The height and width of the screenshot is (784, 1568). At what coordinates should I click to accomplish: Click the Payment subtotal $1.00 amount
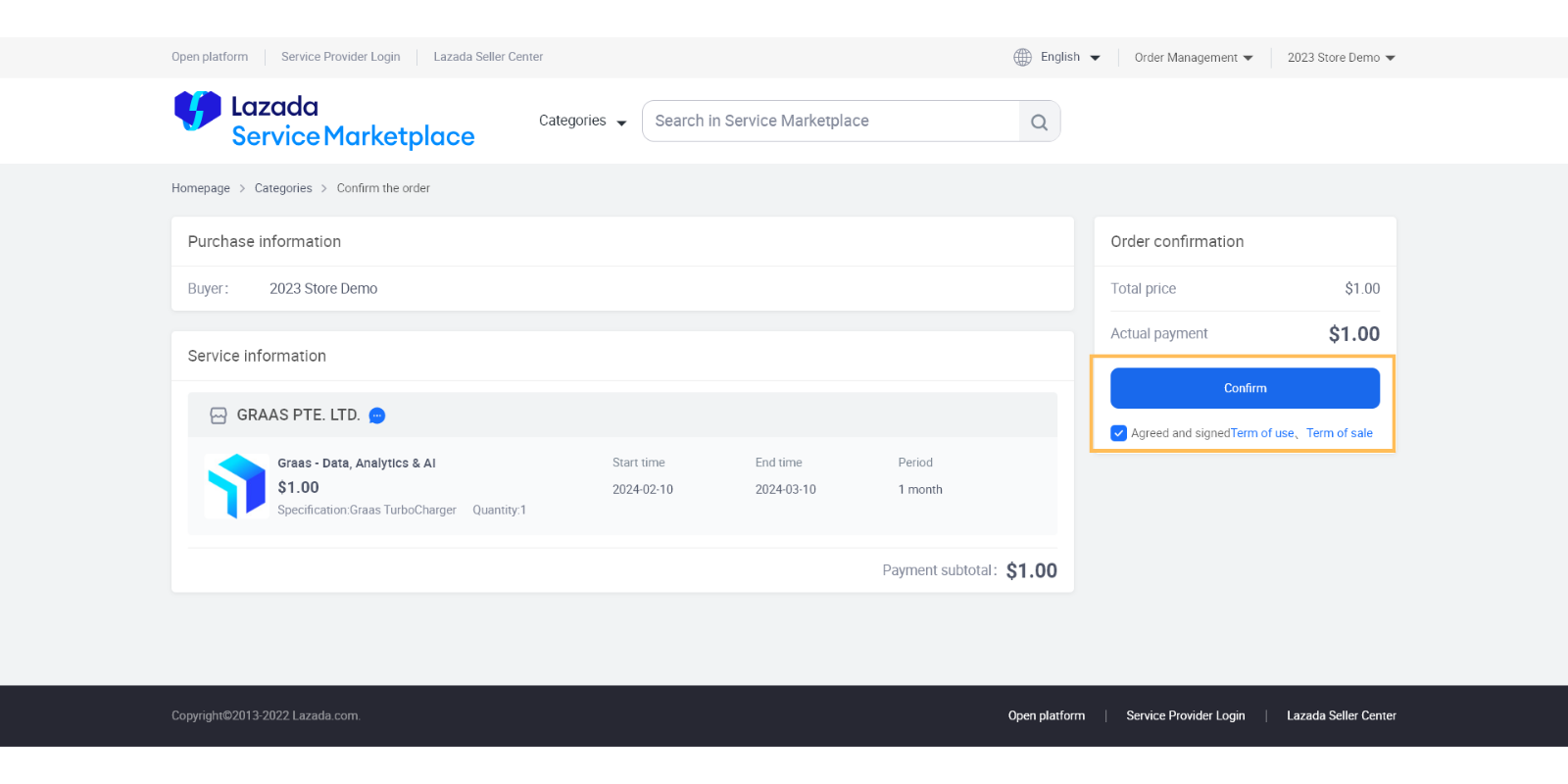click(1031, 570)
